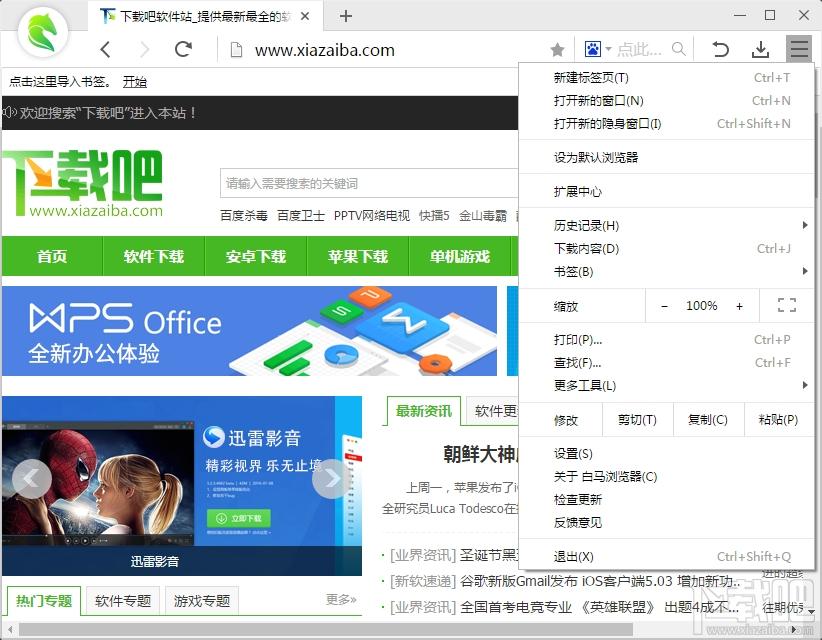Open the 苹果下载 navigation tab

358,256
